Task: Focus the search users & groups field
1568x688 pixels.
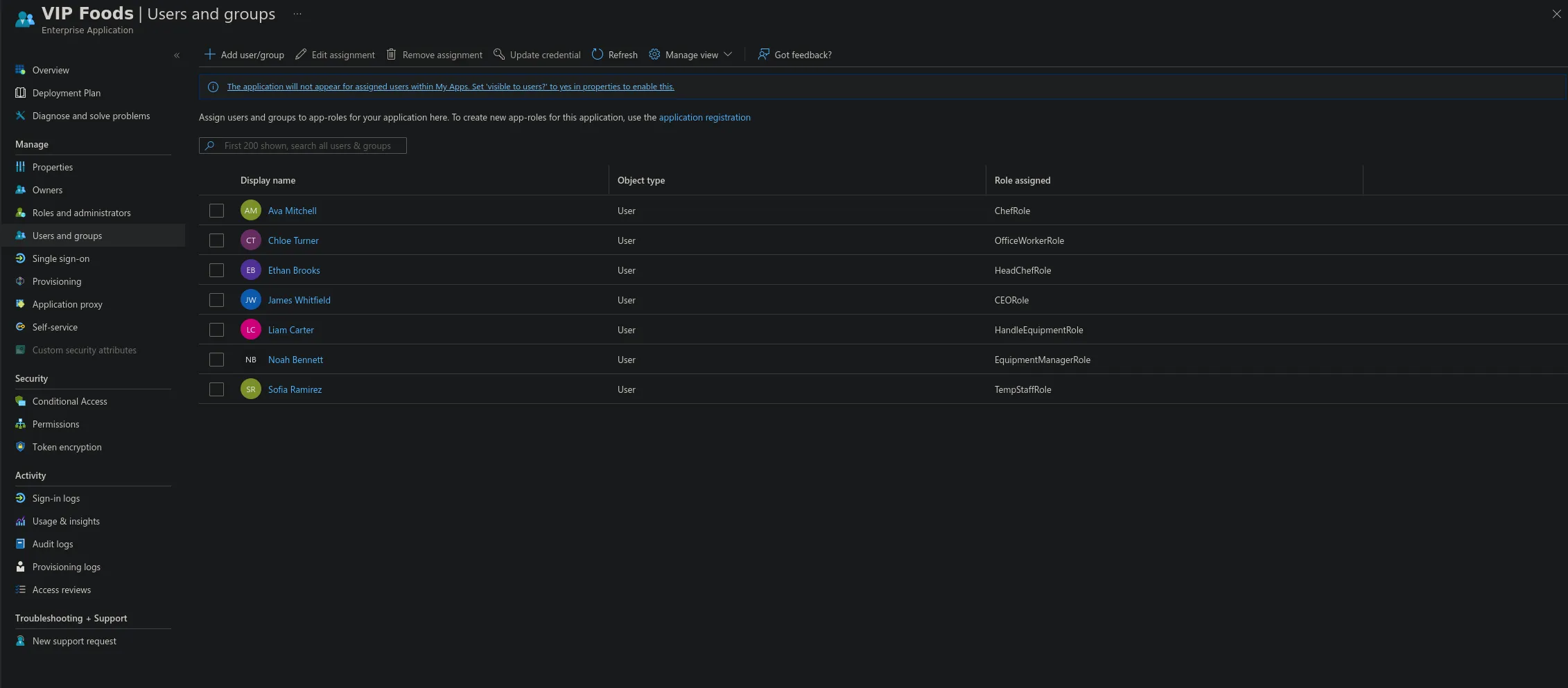Action: (x=303, y=145)
